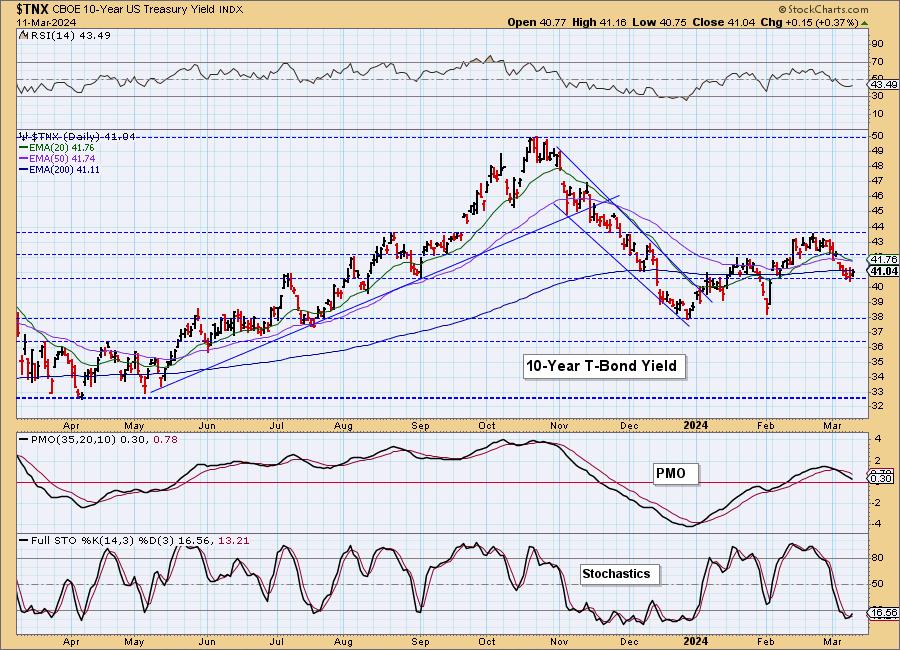This screenshot has height=650, width=900.
Task: Click the bar icon before $TNX (Daily)
Action: click(x=24, y=137)
